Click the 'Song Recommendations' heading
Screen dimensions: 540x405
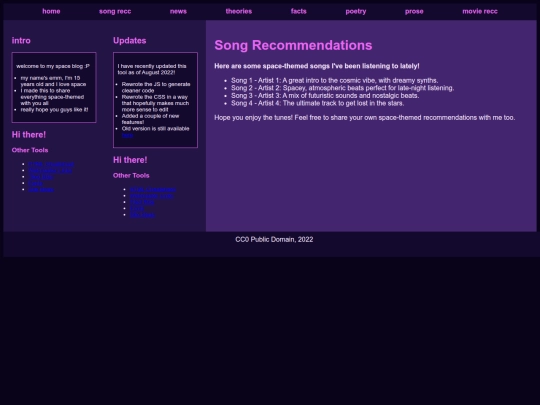tap(293, 45)
